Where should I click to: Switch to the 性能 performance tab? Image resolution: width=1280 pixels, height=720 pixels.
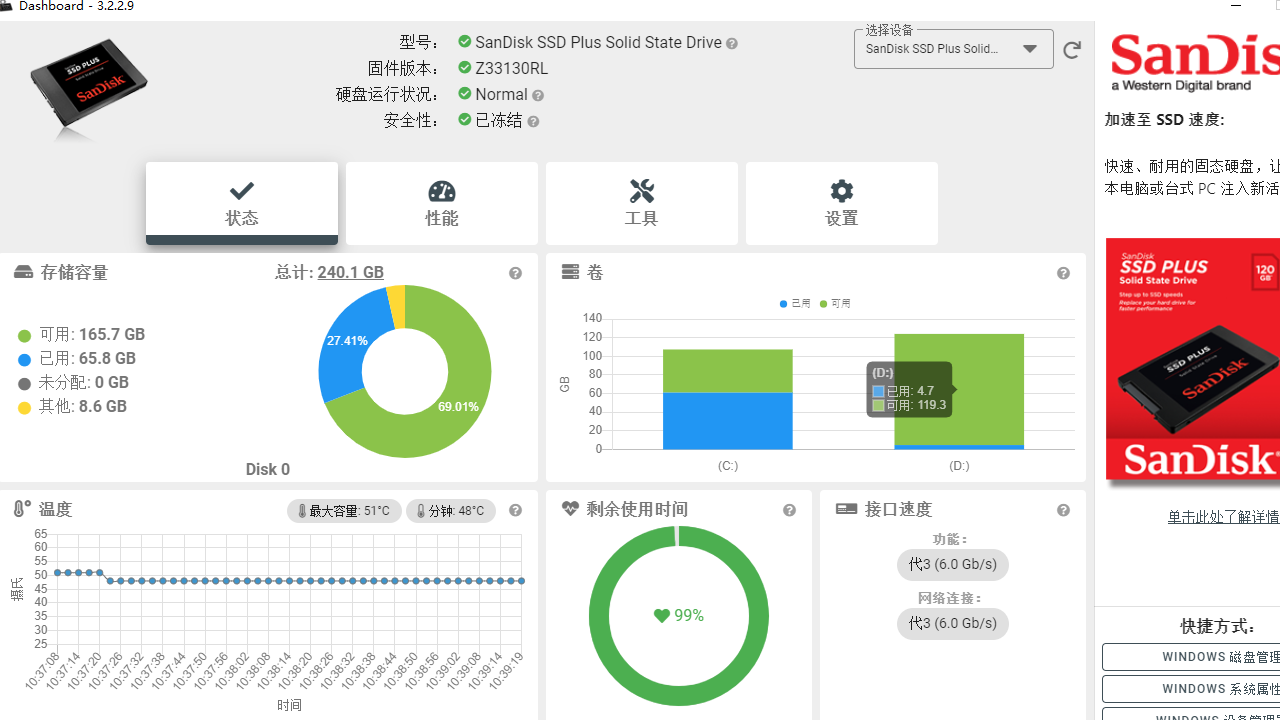[x=442, y=203]
